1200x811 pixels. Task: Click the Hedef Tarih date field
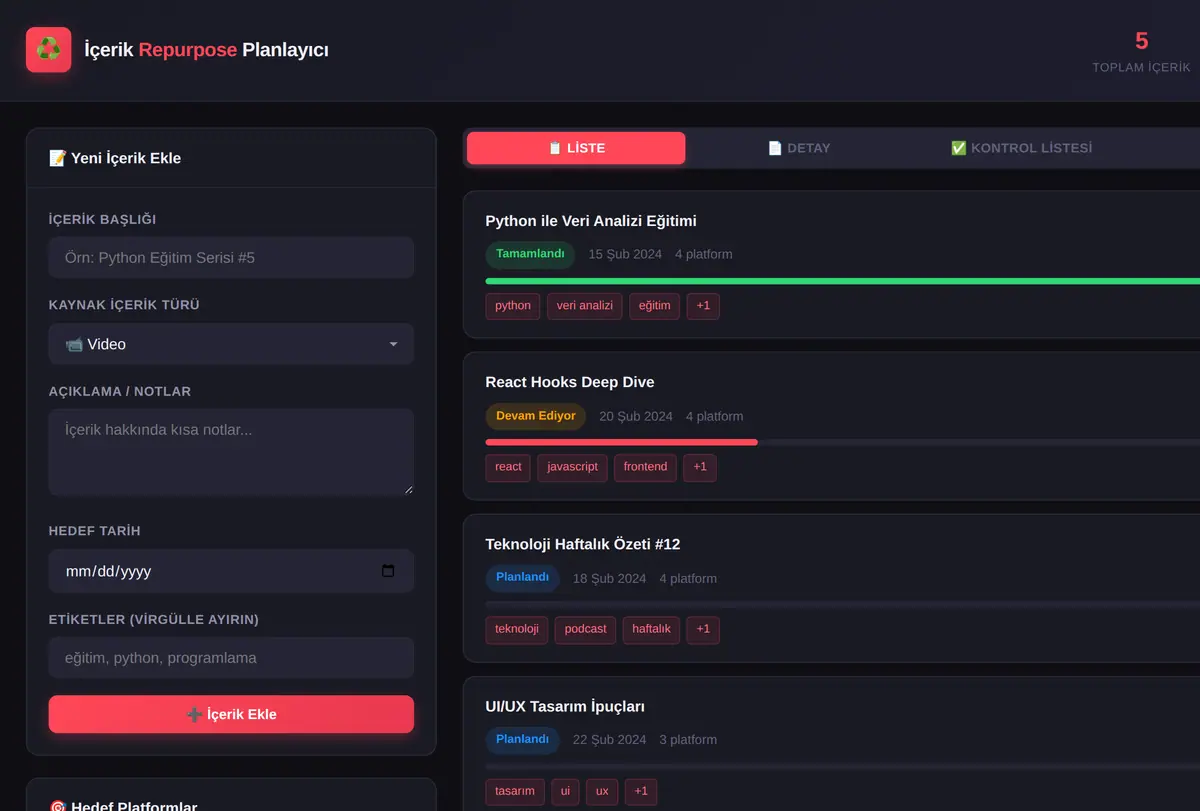click(x=231, y=571)
